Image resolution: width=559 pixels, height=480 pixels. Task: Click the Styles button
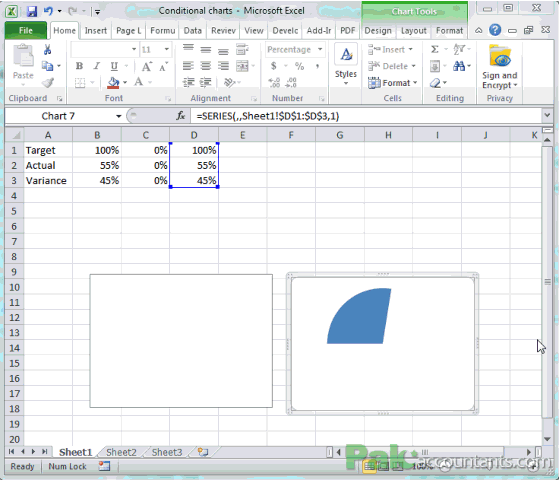pos(345,65)
